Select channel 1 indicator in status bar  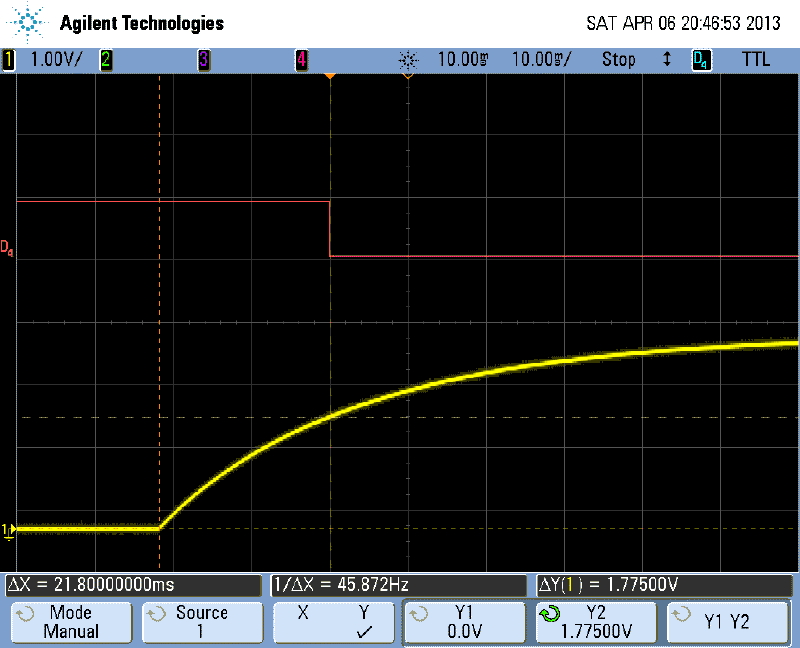coord(9,60)
